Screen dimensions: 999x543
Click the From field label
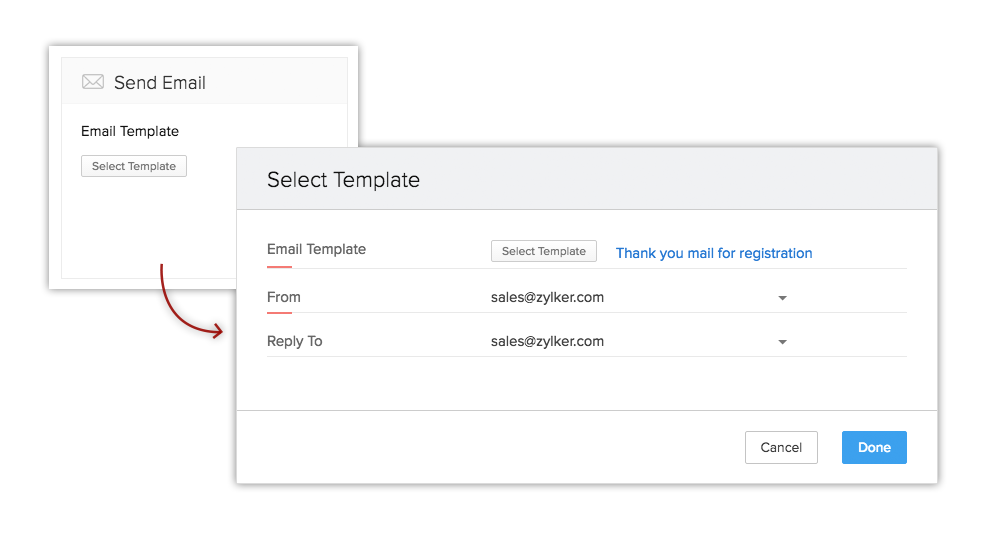[x=284, y=297]
